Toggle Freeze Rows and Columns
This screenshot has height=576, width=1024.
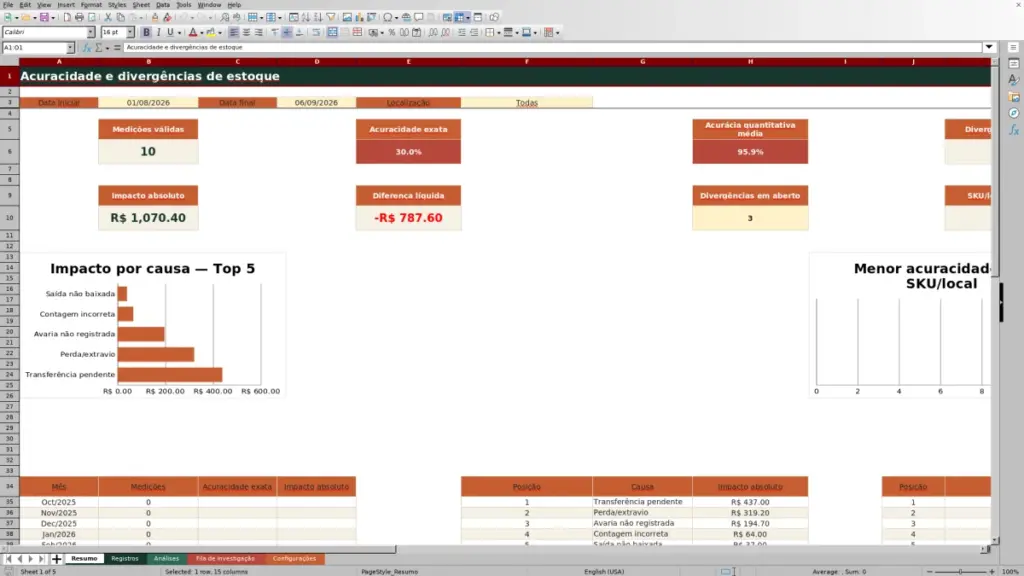460,18
